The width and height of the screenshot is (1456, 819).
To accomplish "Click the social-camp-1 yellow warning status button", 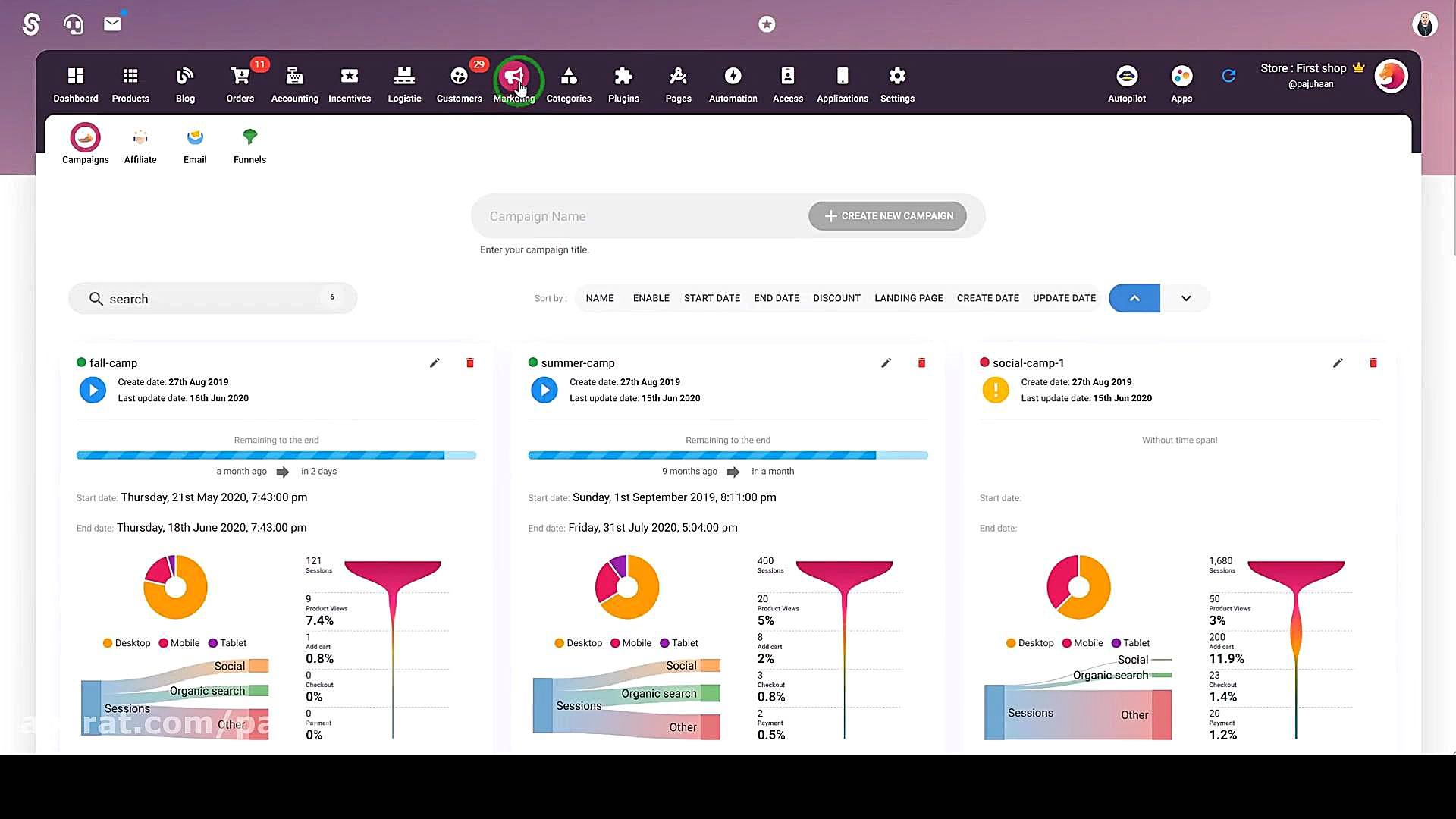I will (995, 391).
